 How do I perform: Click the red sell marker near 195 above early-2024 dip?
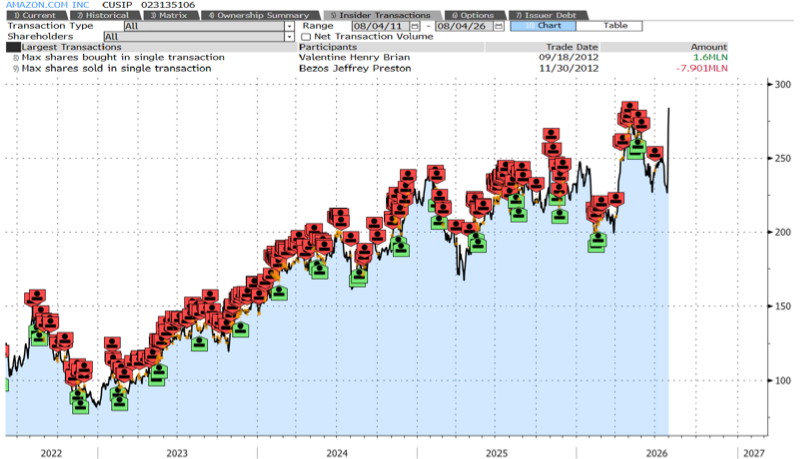pos(350,238)
